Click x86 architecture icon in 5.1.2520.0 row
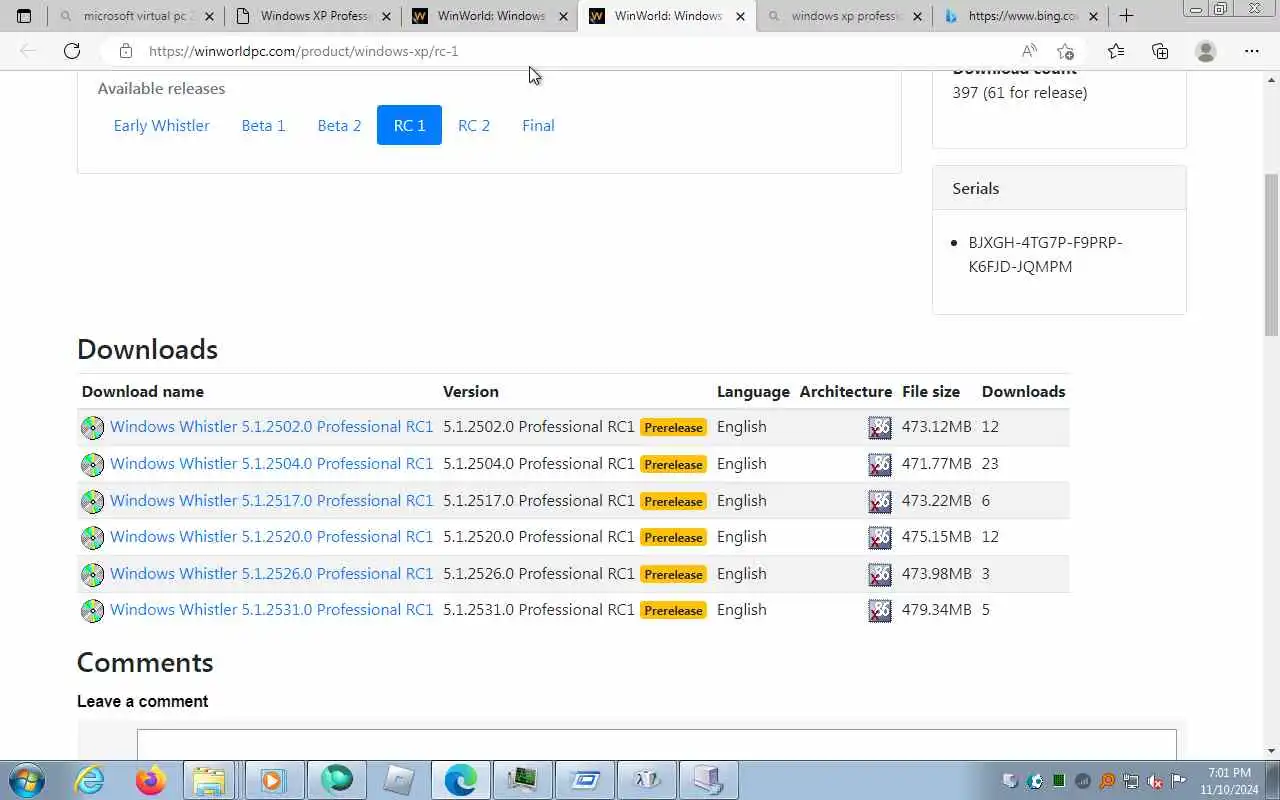 coord(880,538)
